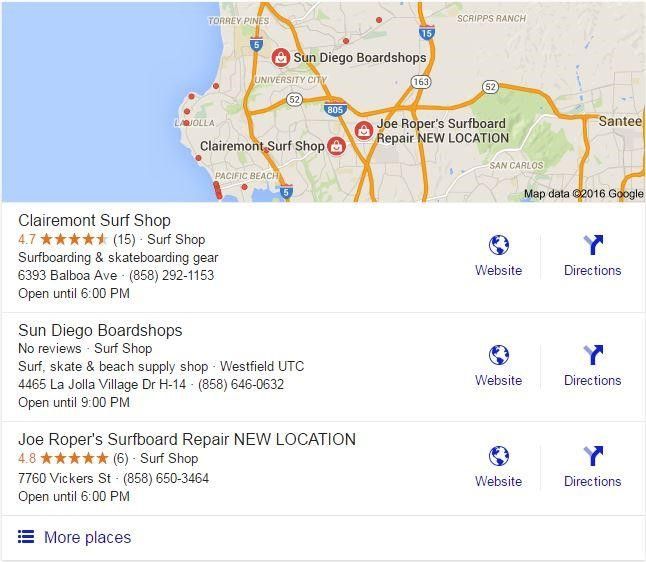Open Joe Roper's Surfboard Repair website globe icon
This screenshot has height=562, width=646.
click(498, 456)
